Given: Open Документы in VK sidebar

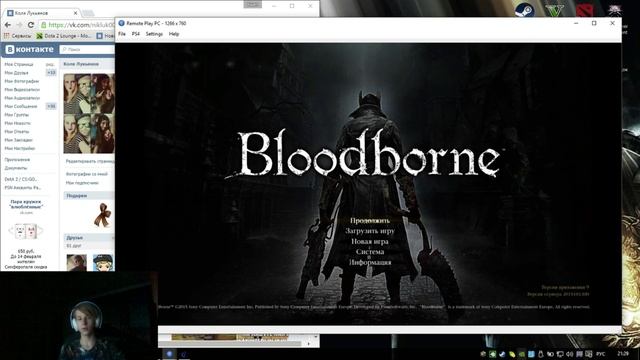Looking at the screenshot, I should pos(16,168).
